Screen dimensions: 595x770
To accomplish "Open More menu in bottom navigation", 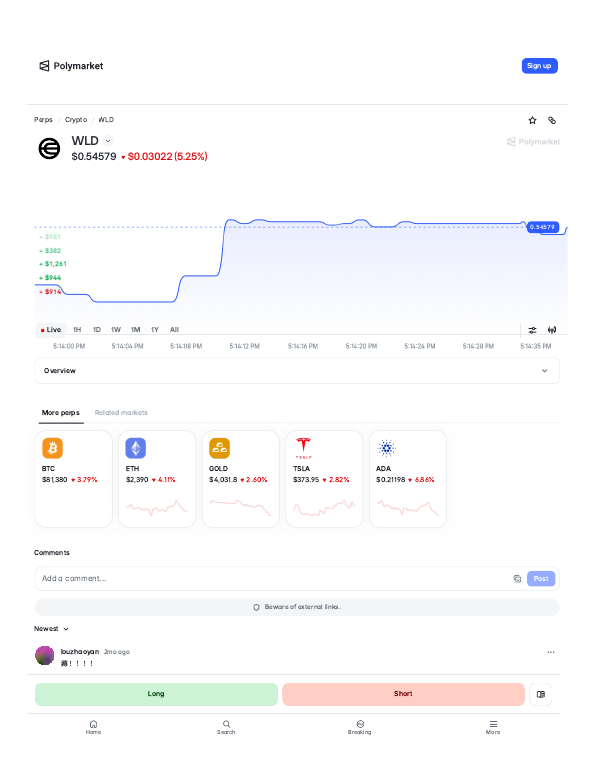I will click(493, 727).
